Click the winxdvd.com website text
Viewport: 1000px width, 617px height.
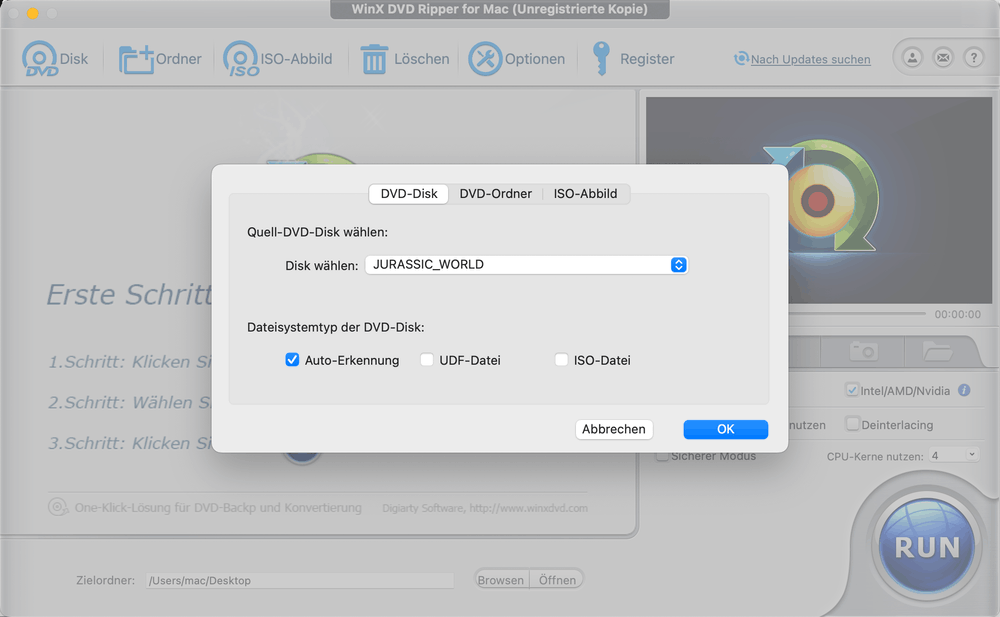[x=529, y=509]
